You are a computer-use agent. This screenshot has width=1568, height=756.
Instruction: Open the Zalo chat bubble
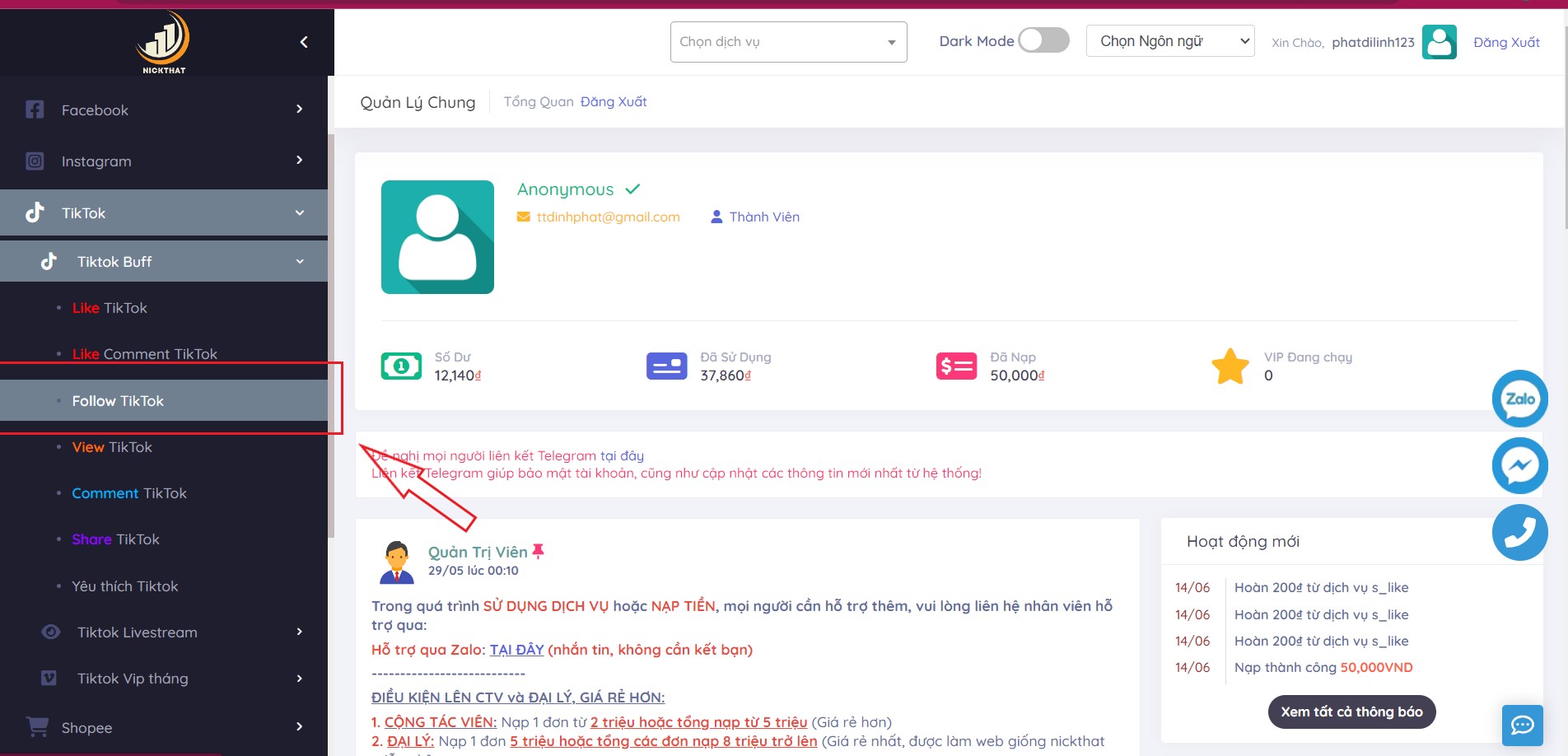point(1520,399)
